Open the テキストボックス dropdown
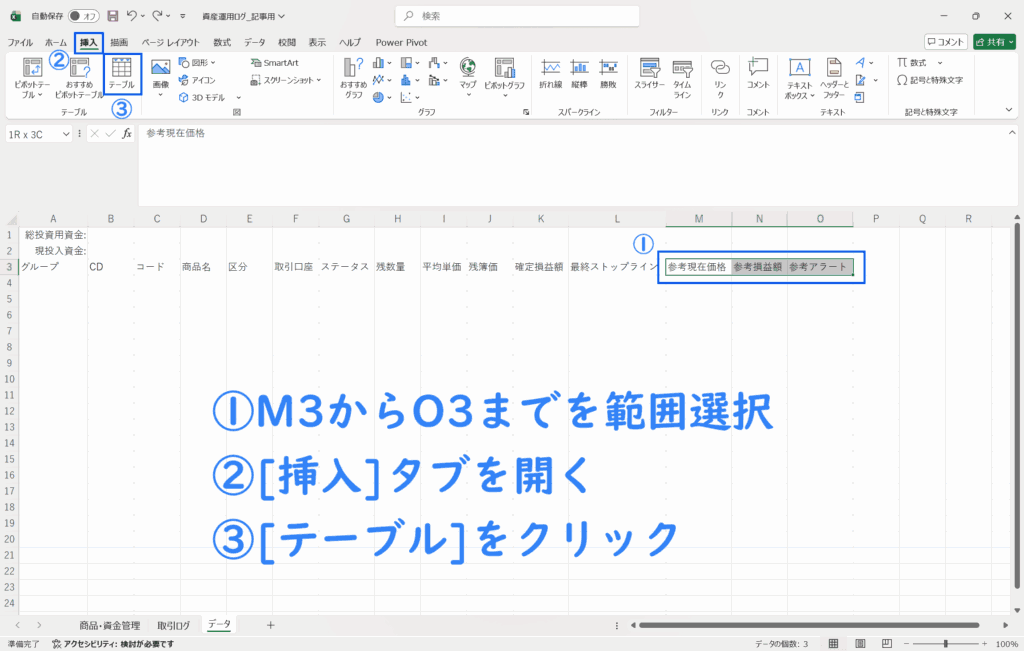The width and height of the screenshot is (1024, 651). click(799, 78)
